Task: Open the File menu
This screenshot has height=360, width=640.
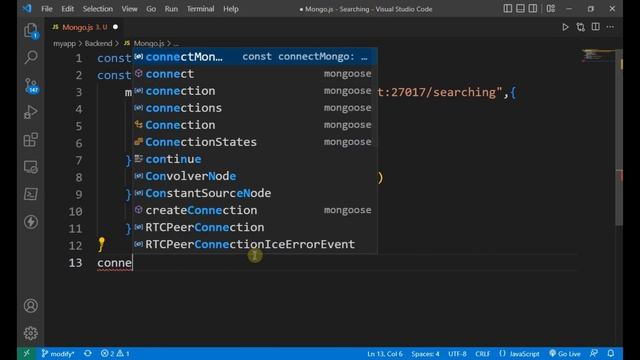Action: 47,9
